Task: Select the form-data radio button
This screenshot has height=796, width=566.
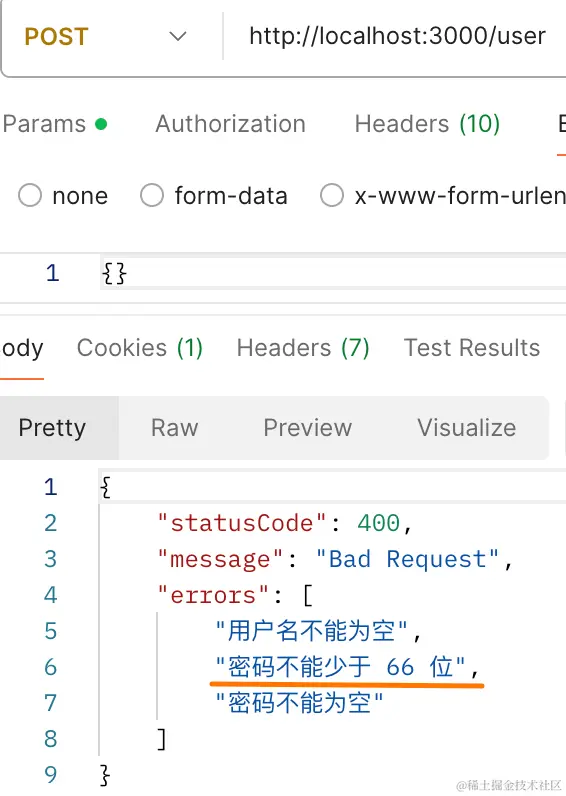Action: coord(152,195)
